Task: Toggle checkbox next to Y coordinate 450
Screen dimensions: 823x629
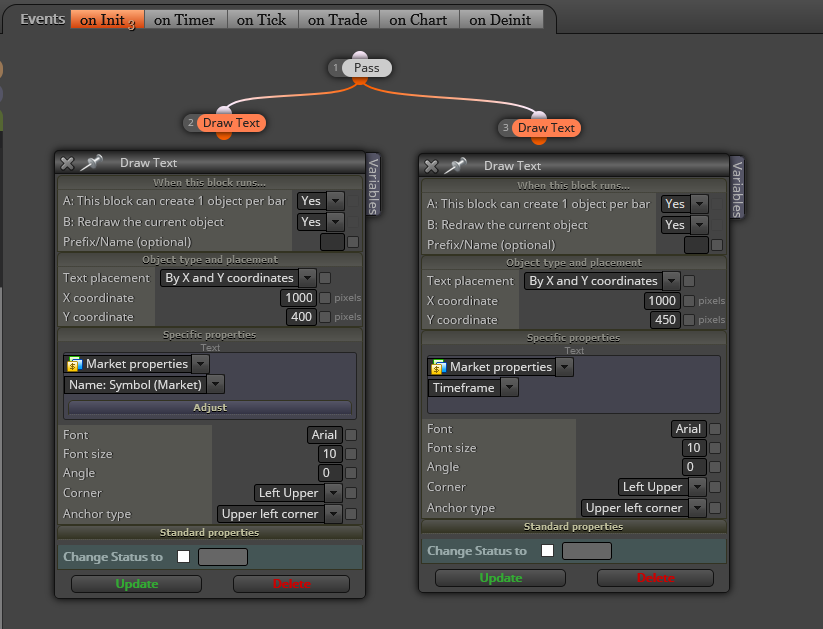Action: coord(689,320)
